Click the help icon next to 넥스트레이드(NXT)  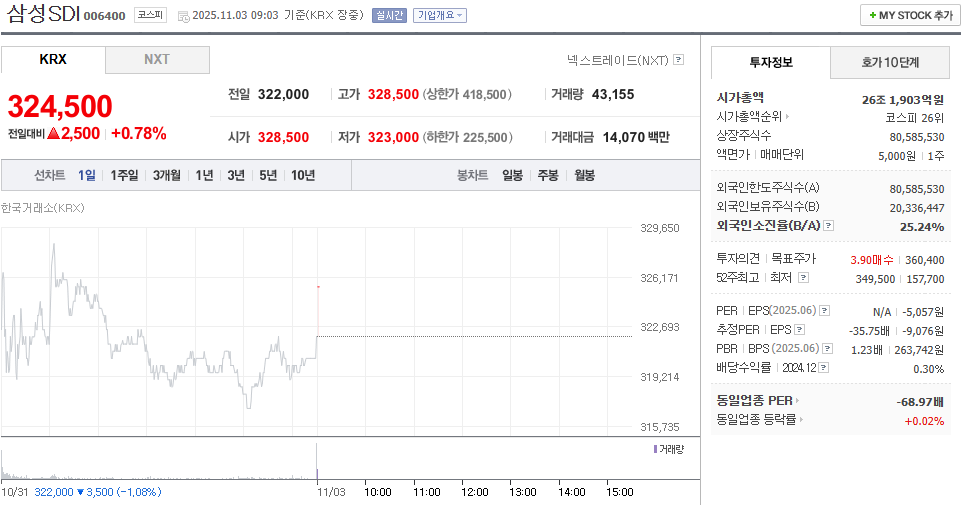click(x=679, y=60)
